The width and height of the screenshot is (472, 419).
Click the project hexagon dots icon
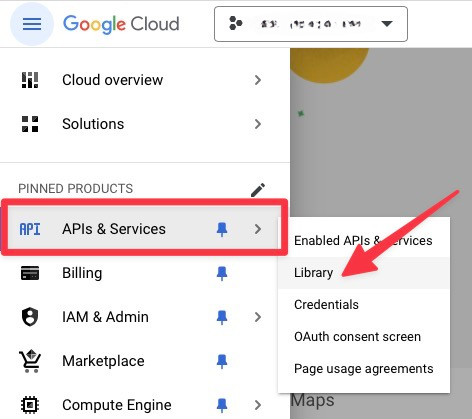236,24
